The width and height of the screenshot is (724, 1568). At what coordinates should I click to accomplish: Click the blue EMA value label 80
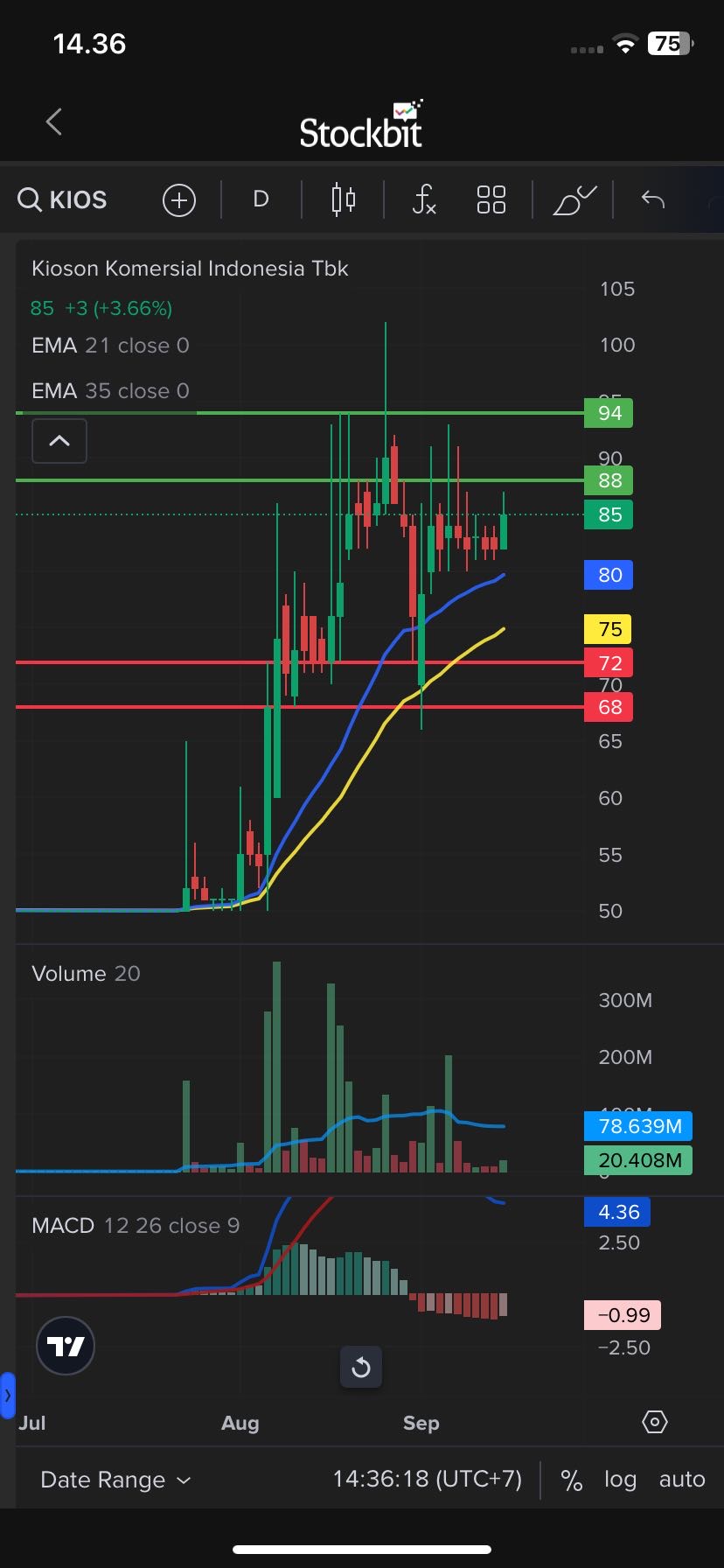click(609, 575)
